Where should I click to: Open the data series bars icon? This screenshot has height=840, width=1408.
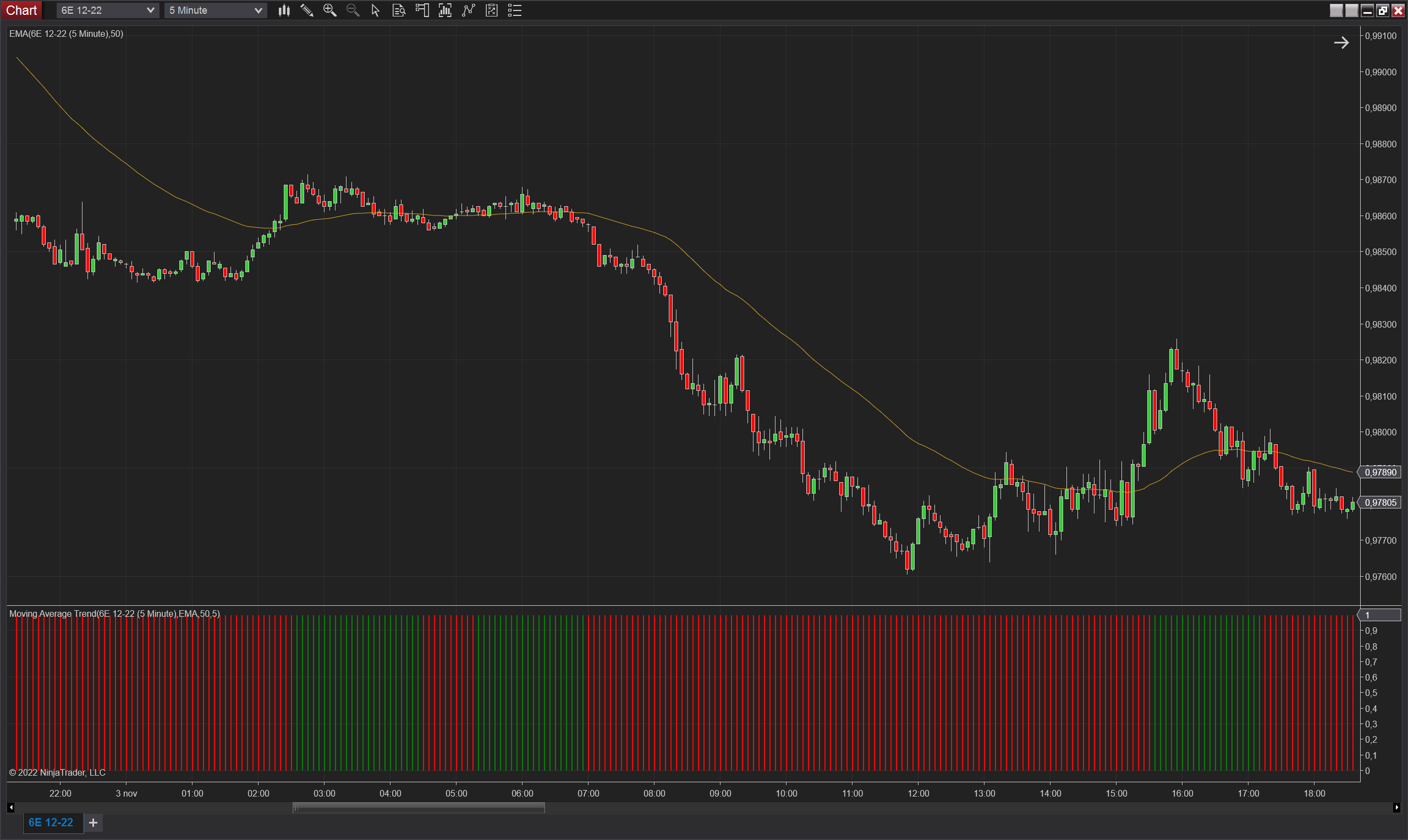click(x=445, y=10)
